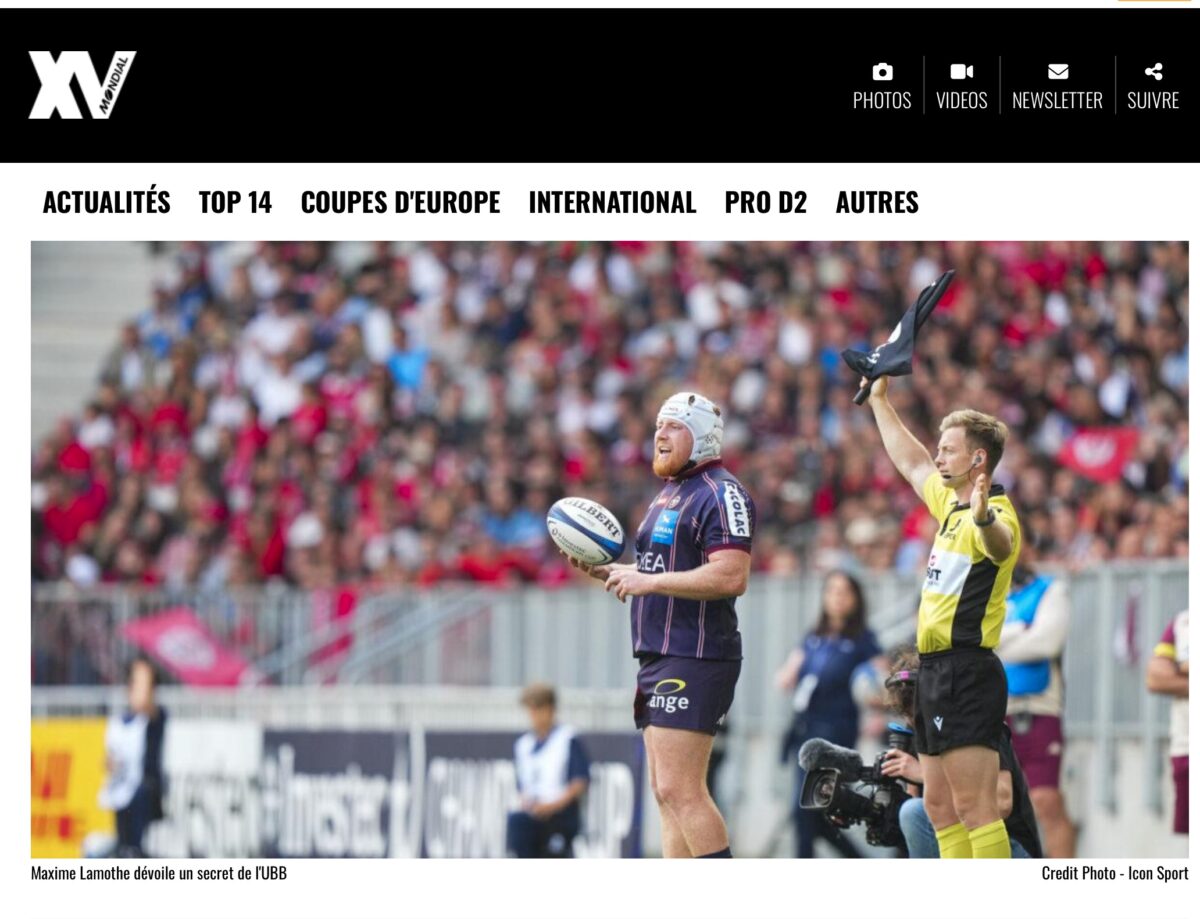
Task: Click the camera Photos icon
Action: pyautogui.click(x=882, y=71)
